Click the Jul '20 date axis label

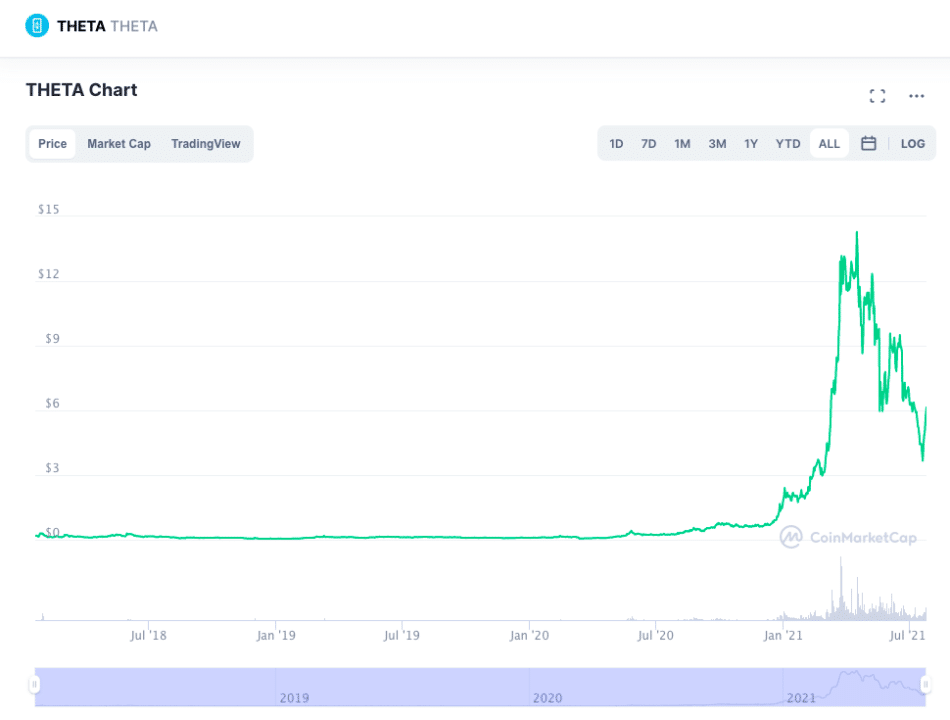pyautogui.click(x=655, y=635)
